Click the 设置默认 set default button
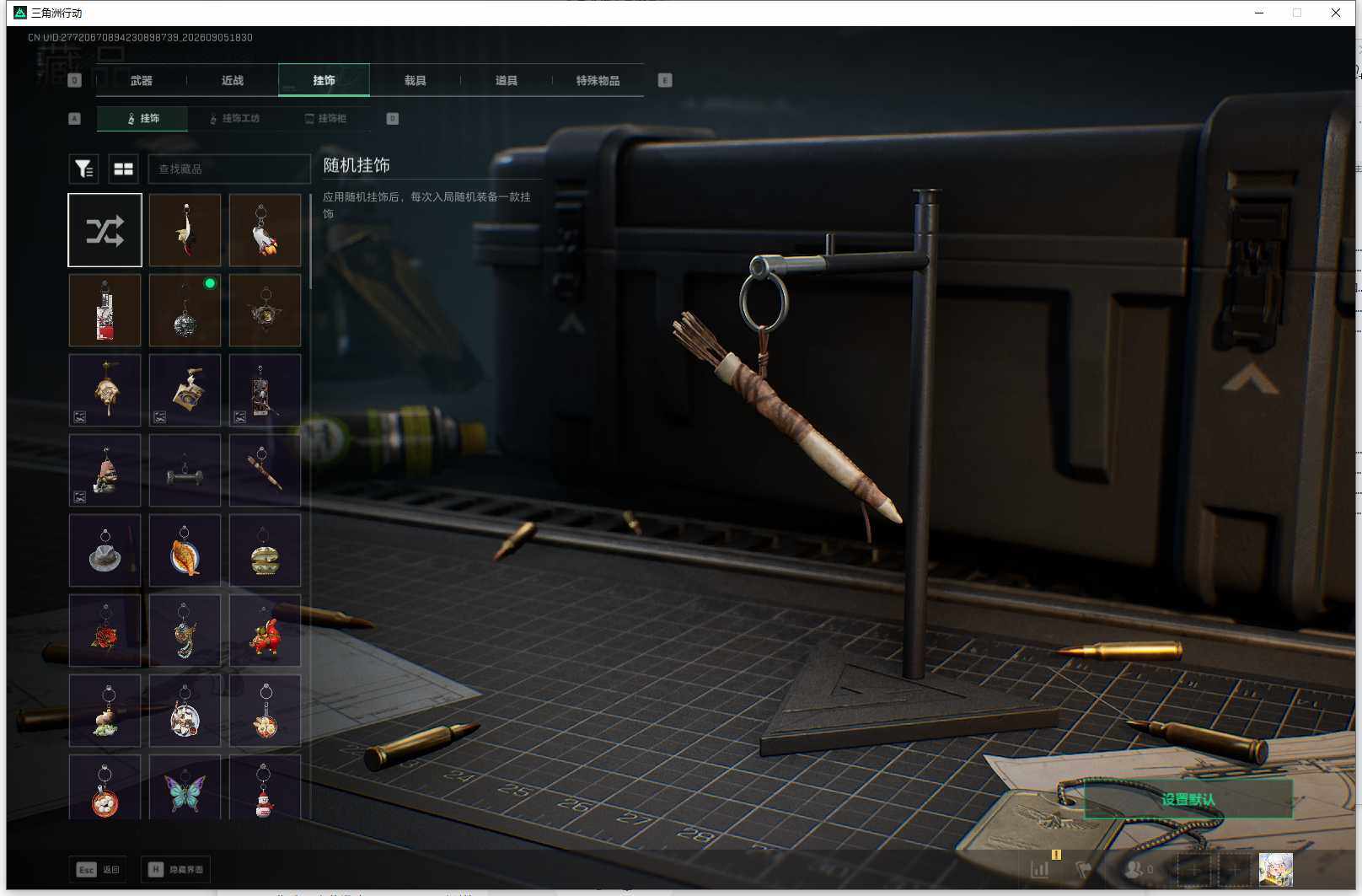The height and width of the screenshot is (896, 1362). click(1188, 799)
